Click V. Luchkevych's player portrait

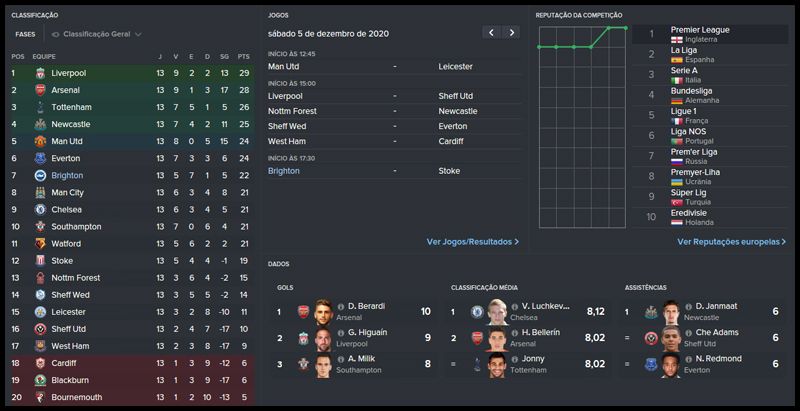pyautogui.click(x=498, y=311)
